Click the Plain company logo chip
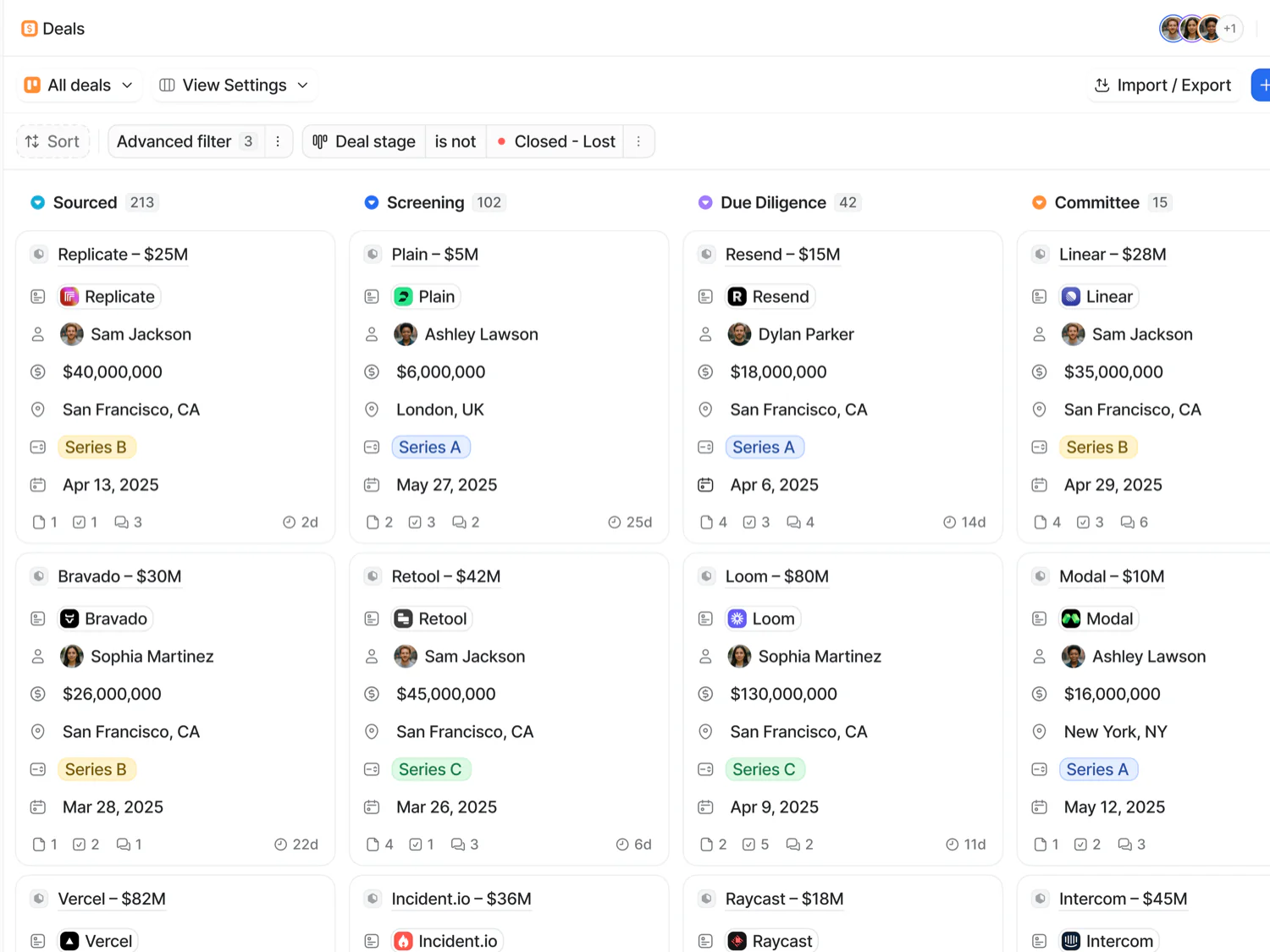 pyautogui.click(x=426, y=297)
